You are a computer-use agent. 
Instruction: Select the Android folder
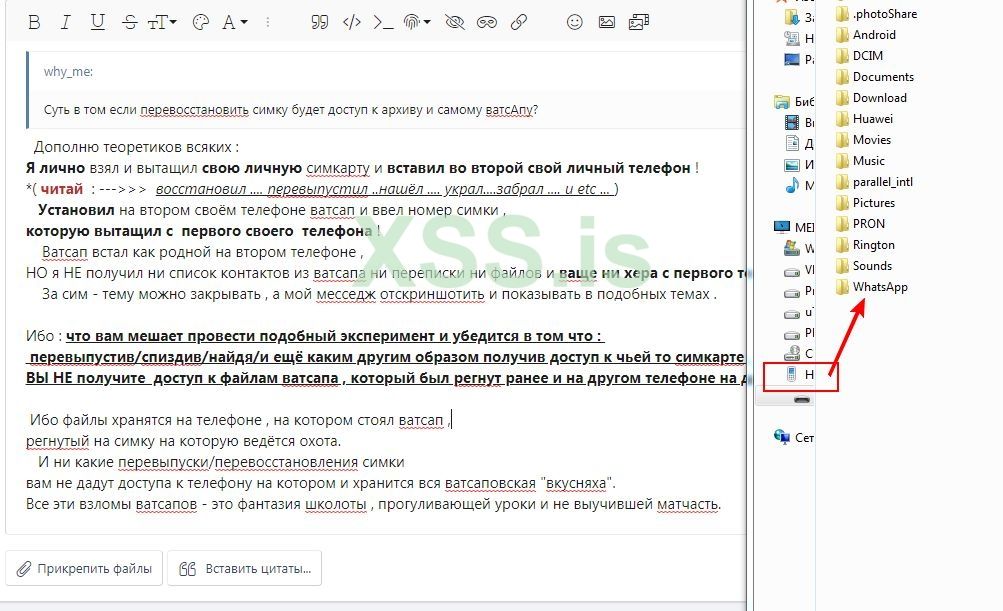click(x=865, y=35)
